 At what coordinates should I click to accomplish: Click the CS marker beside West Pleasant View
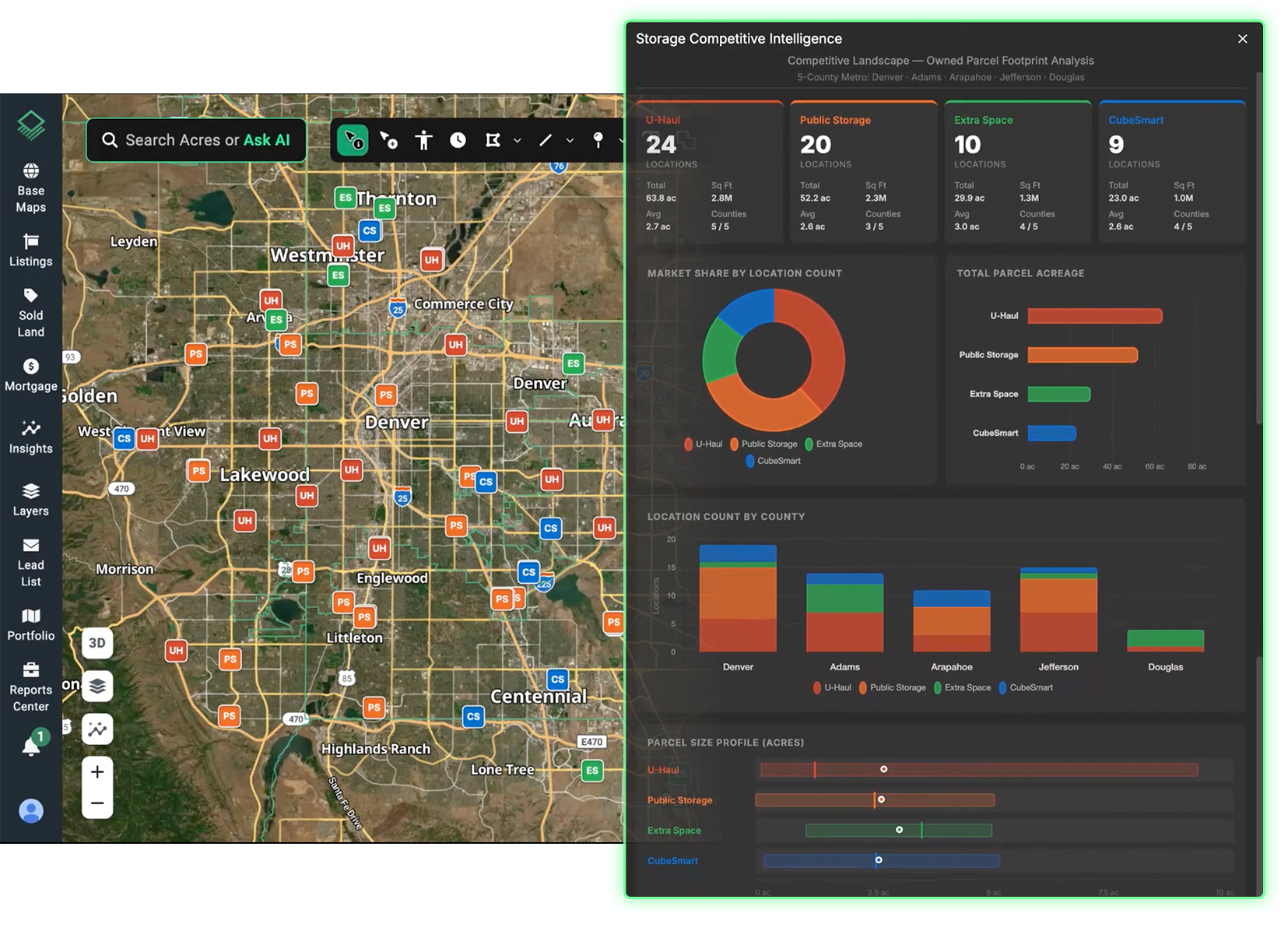pyautogui.click(x=124, y=438)
